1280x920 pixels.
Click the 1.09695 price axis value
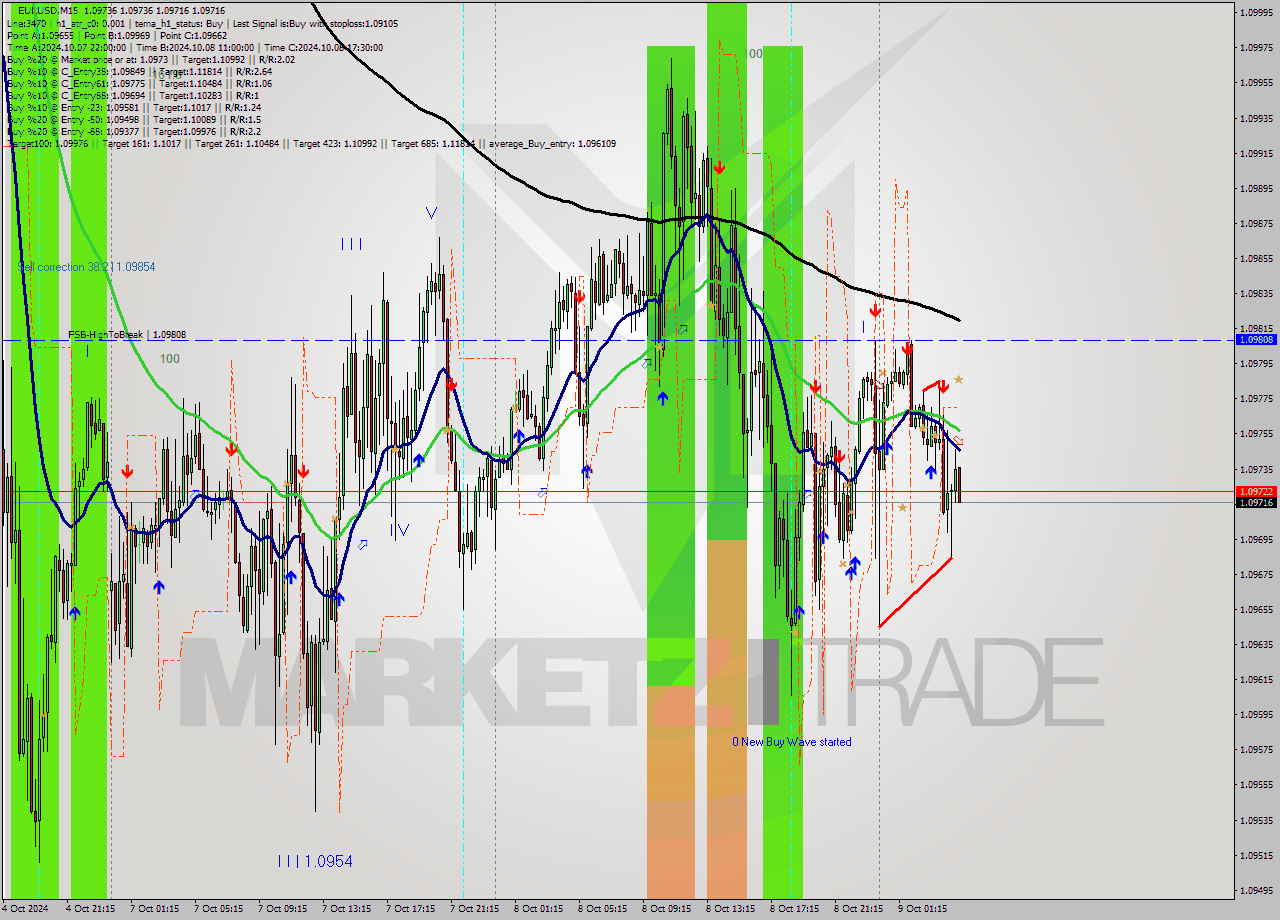click(x=1256, y=539)
